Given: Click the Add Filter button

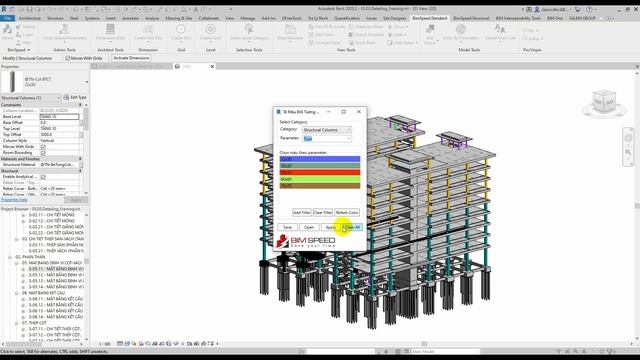Looking at the screenshot, I should tap(302, 213).
